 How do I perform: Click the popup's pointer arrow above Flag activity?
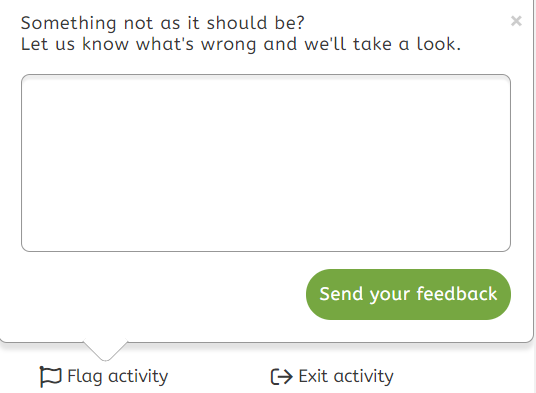(x=105, y=350)
